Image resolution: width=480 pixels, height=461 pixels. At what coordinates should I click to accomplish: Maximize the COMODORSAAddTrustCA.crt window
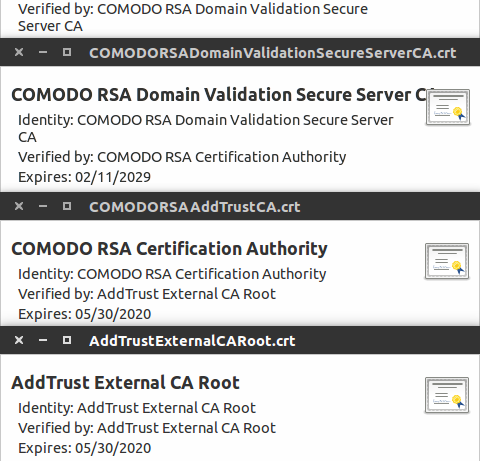point(67,206)
